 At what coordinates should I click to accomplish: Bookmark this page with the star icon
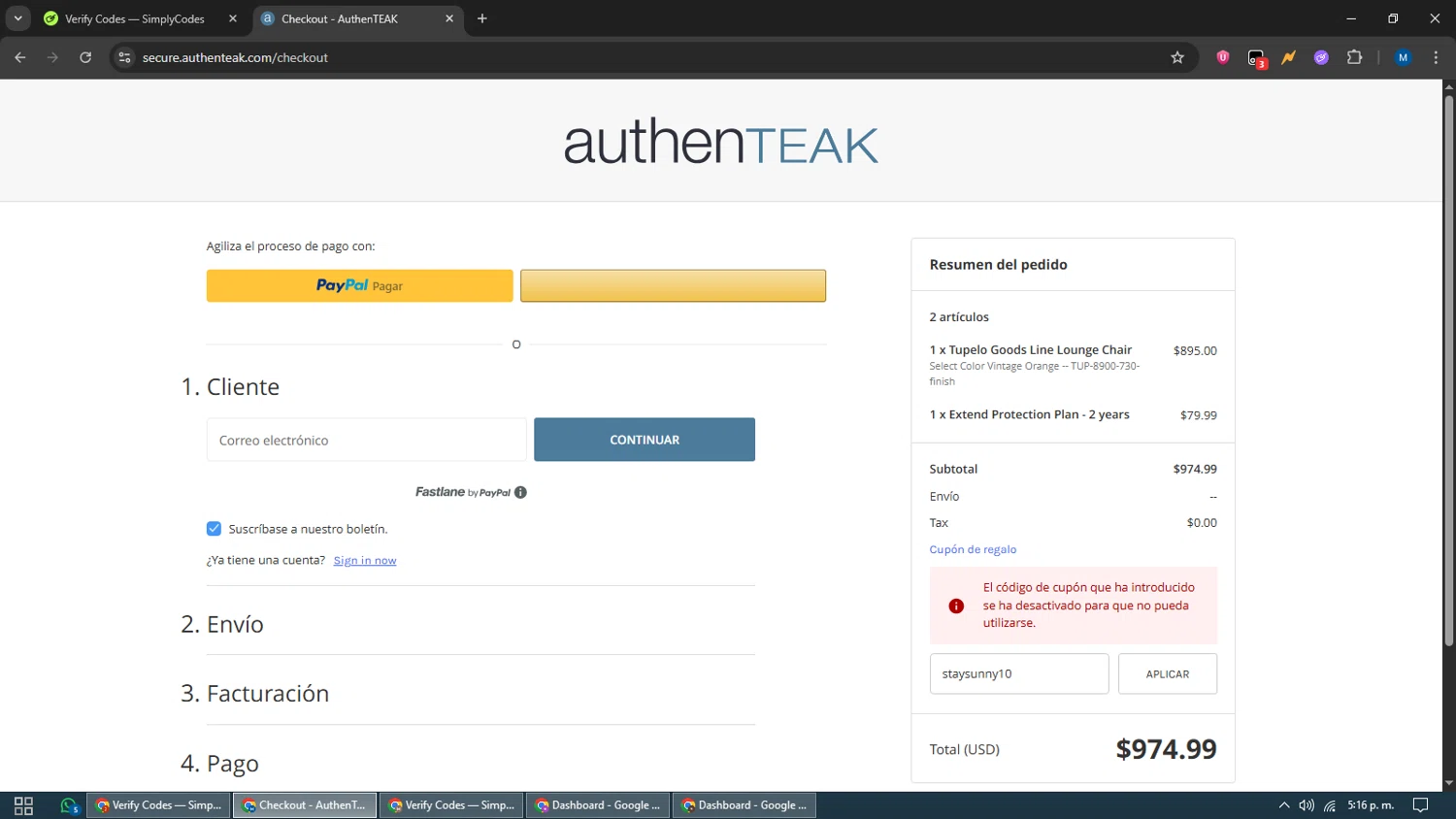coord(1177,57)
